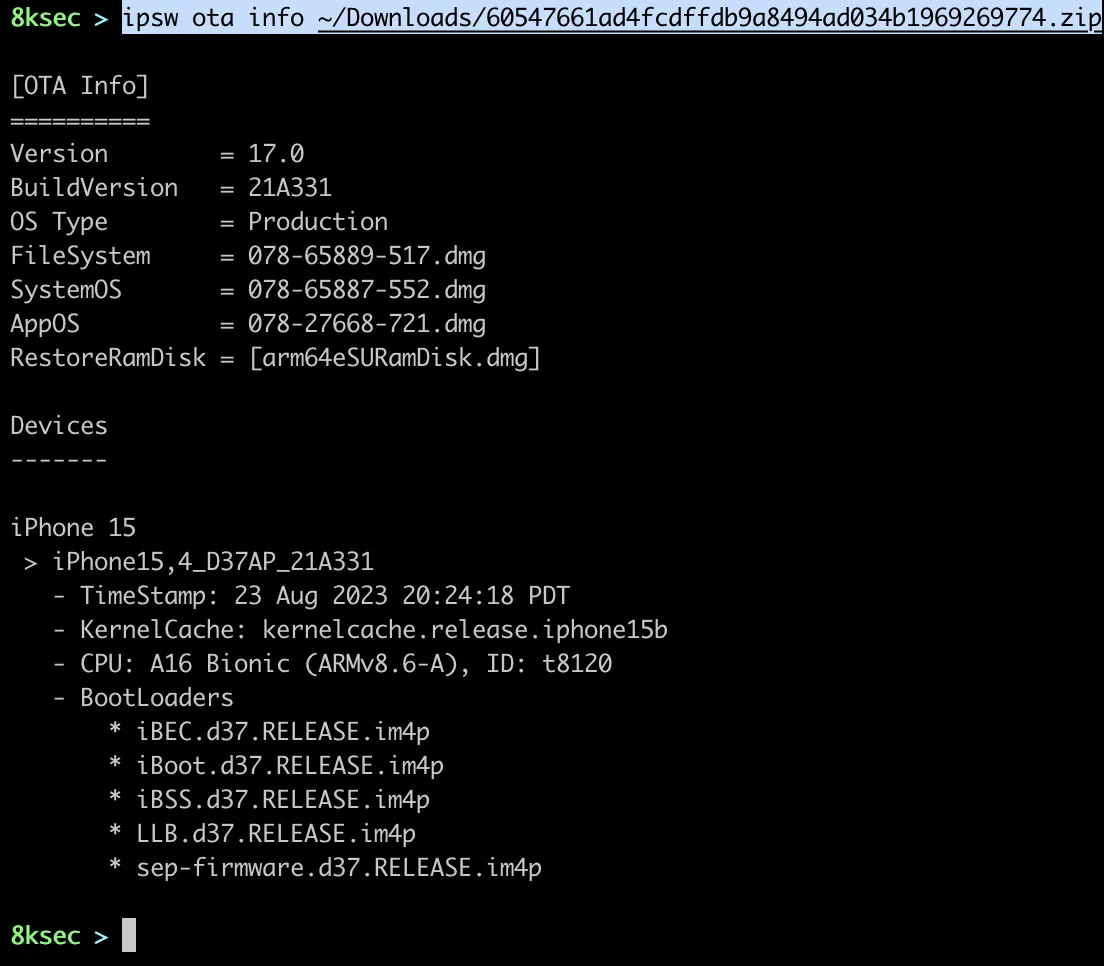Click the sep-firmware.d37.RELEASE.im4p entry
The image size is (1104, 966).
[339, 868]
